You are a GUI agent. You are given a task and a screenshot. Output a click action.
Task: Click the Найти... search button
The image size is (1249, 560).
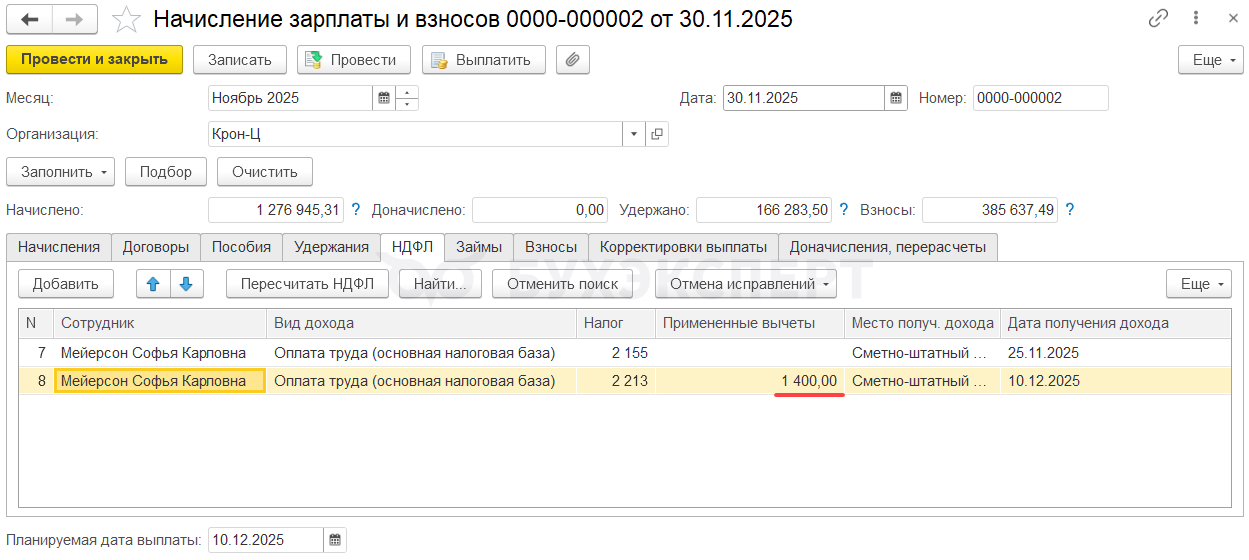pyautogui.click(x=441, y=284)
